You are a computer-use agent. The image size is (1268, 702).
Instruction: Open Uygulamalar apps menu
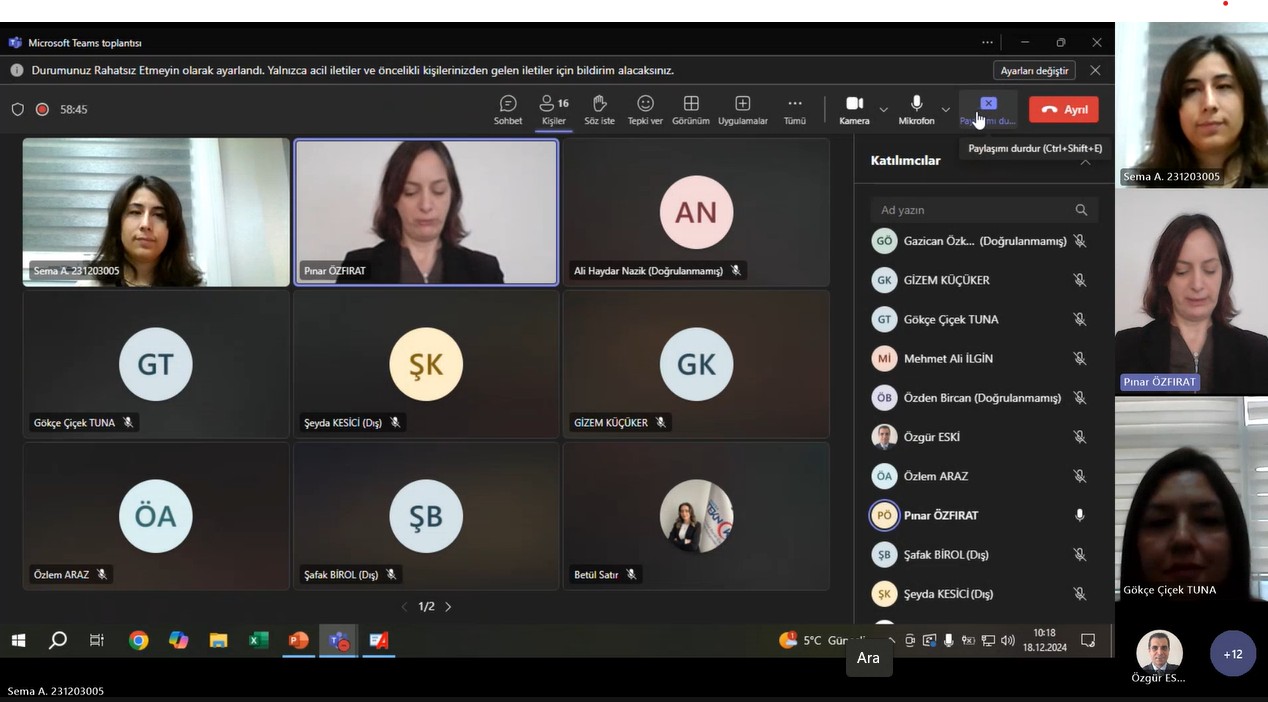742,109
